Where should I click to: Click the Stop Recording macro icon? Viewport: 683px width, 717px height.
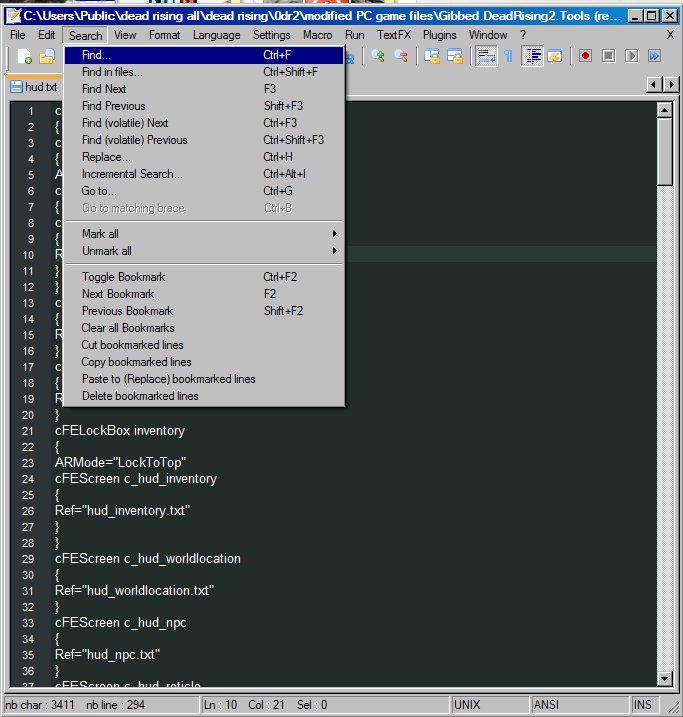pos(608,56)
